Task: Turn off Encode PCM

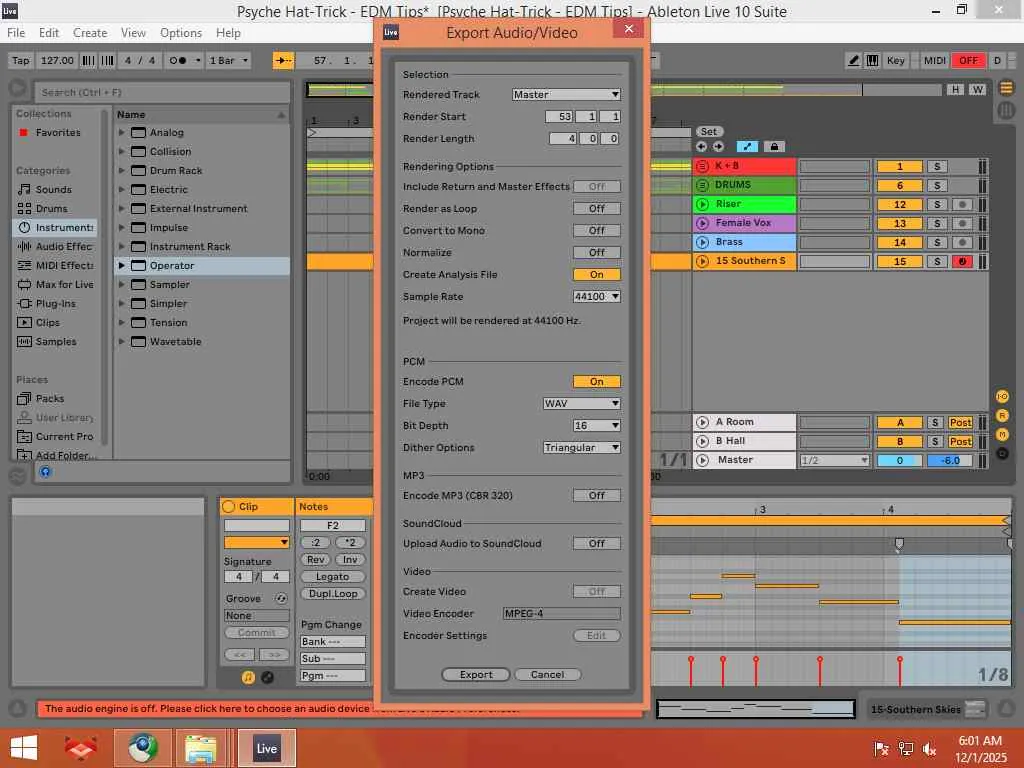Action: [596, 381]
